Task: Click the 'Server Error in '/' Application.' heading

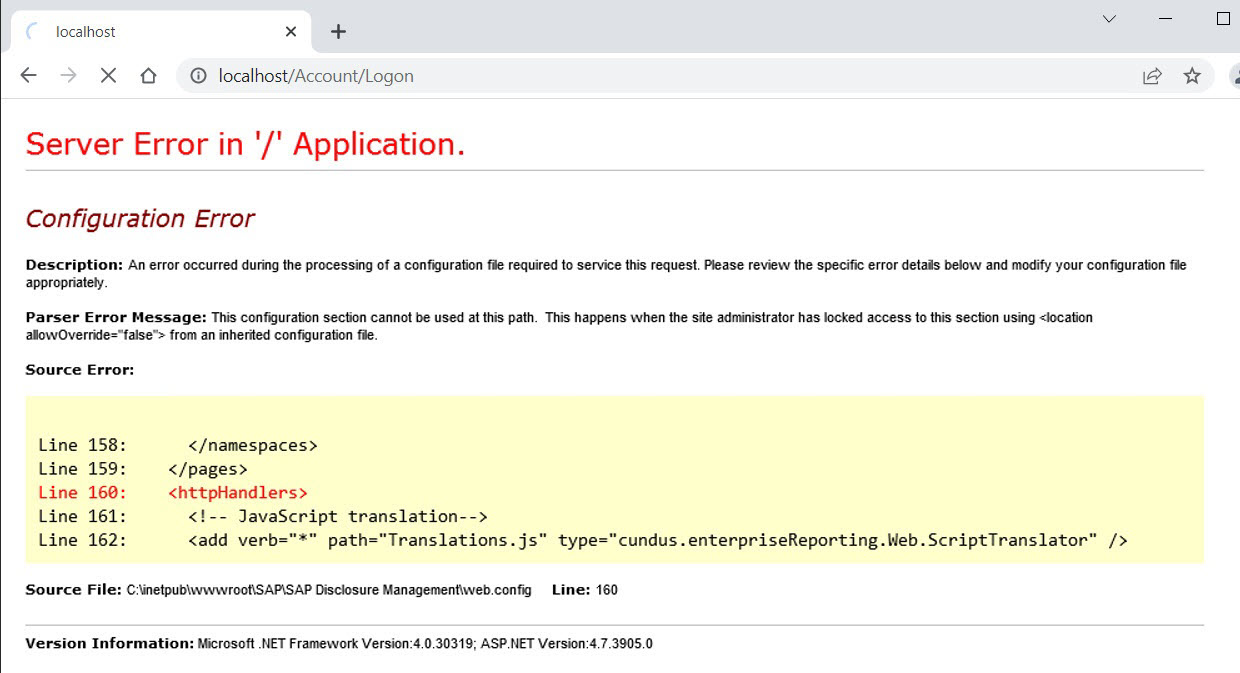Action: click(245, 144)
